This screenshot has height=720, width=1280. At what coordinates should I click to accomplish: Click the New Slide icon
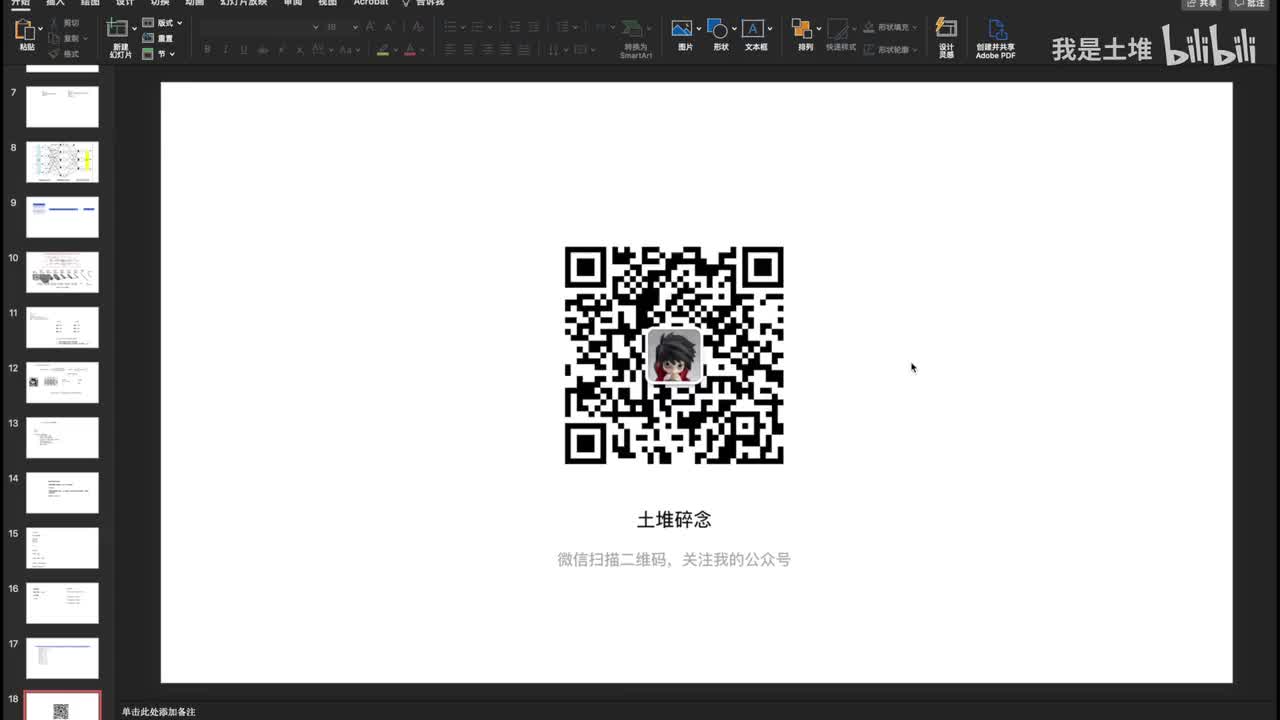(117, 29)
